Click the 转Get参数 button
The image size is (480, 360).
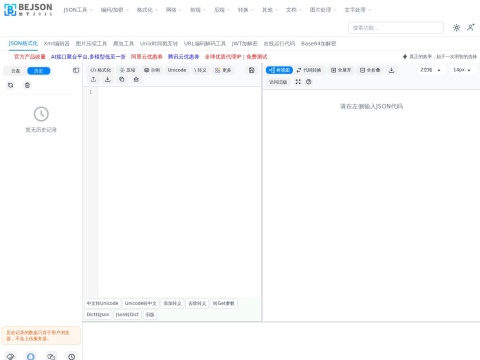coord(224,303)
